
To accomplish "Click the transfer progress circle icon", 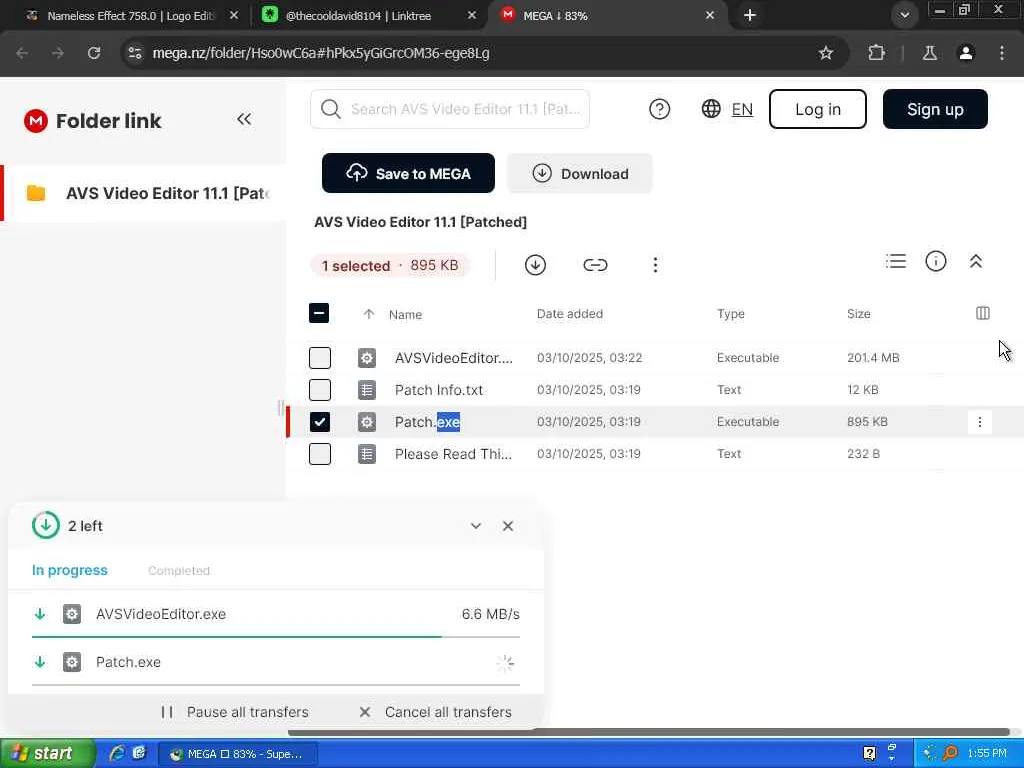I will click(x=46, y=526).
